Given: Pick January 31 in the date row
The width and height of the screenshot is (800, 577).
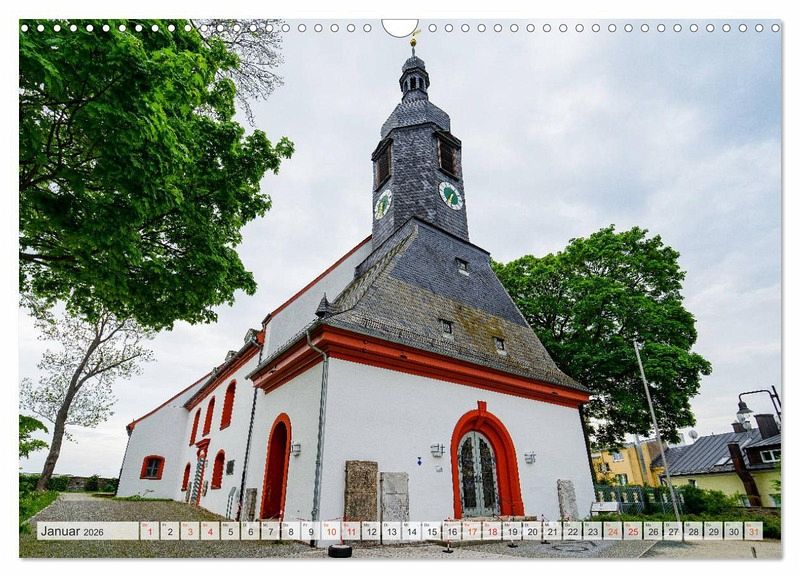Looking at the screenshot, I should tap(754, 531).
